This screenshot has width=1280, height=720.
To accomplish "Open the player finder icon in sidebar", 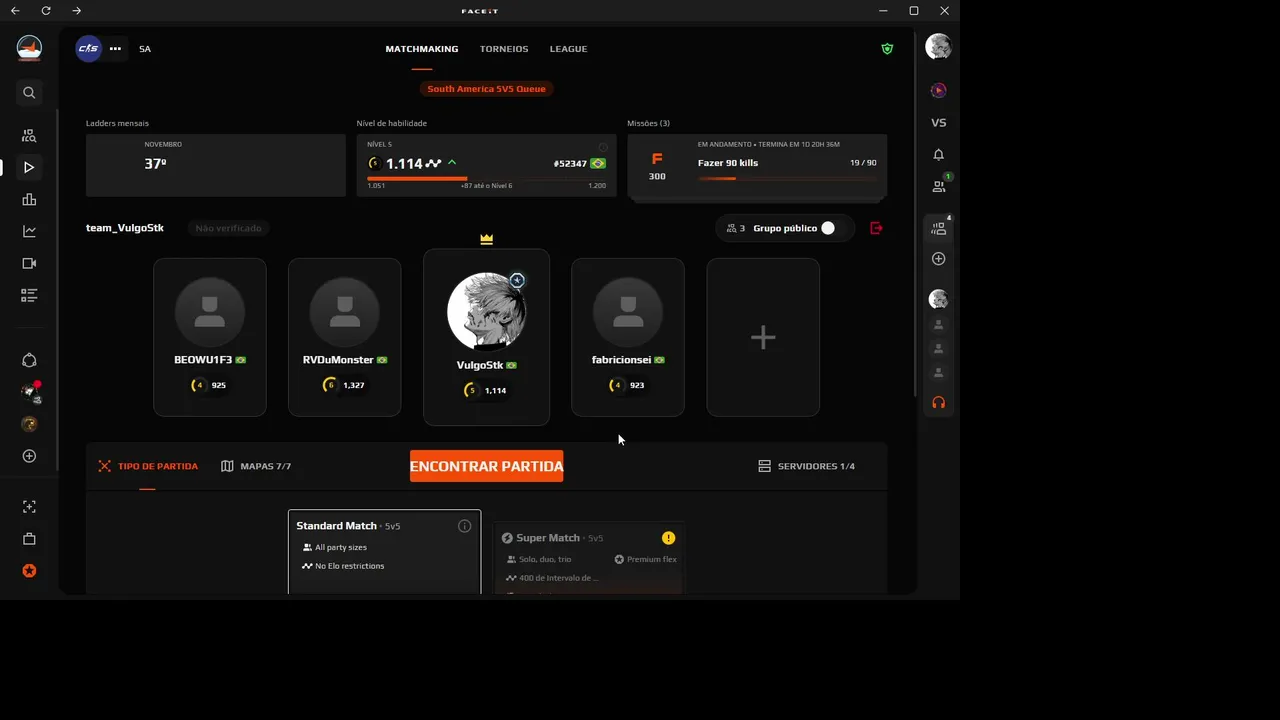I will [x=29, y=136].
